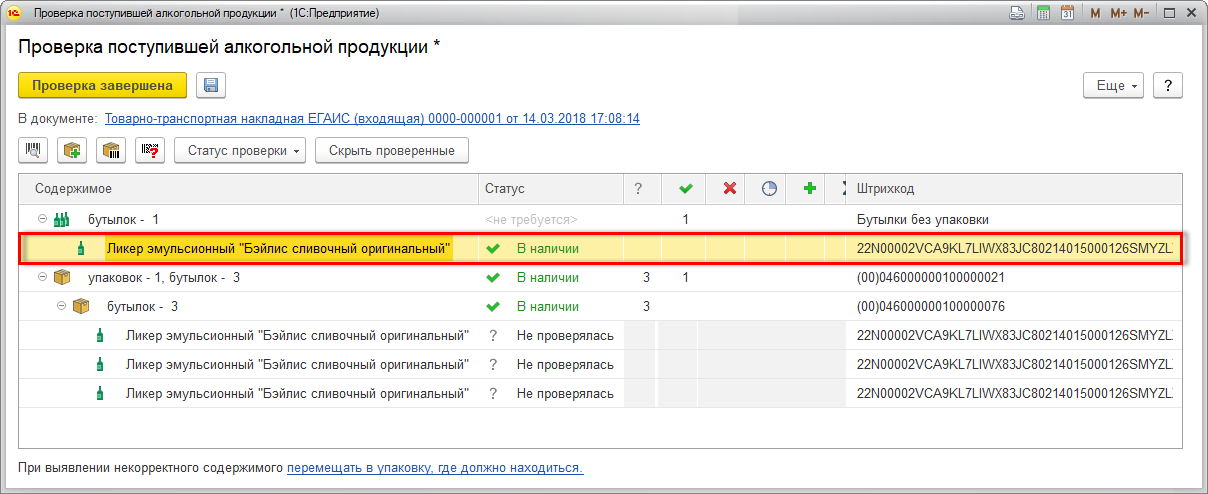Click the page heading 'Проверка поступившей алкогольной продукции *'
The width and height of the screenshot is (1208, 494).
230,47
